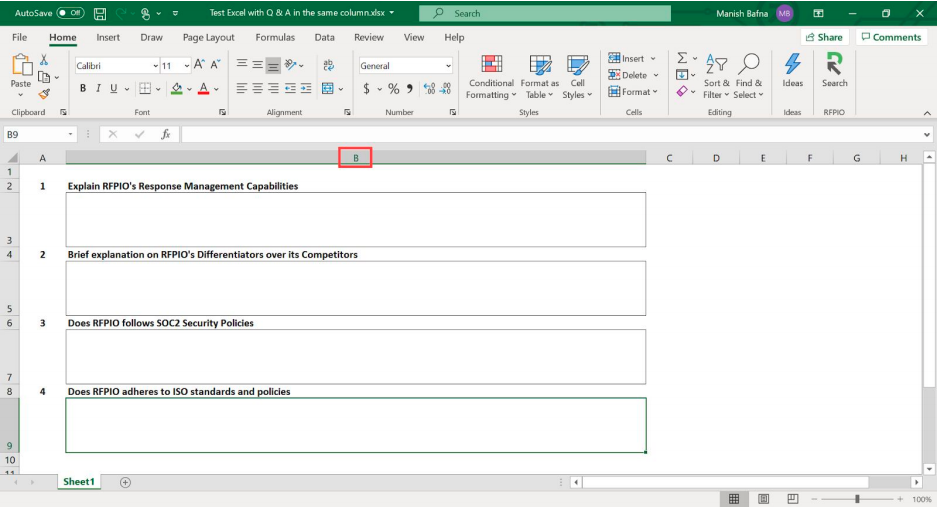Screen dimensions: 937x508
Task: Click the Ideas lightning icon
Action: (x=793, y=63)
